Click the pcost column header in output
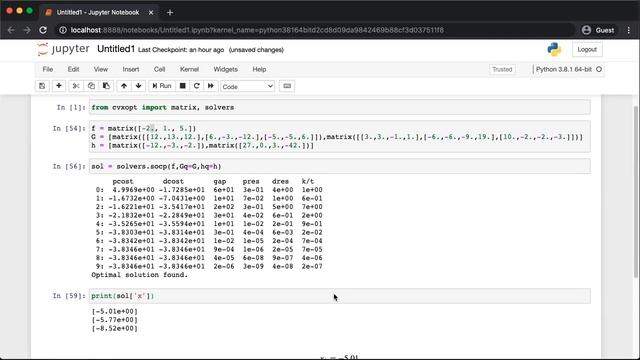Viewport: 640px width, 360px height. 123,181
